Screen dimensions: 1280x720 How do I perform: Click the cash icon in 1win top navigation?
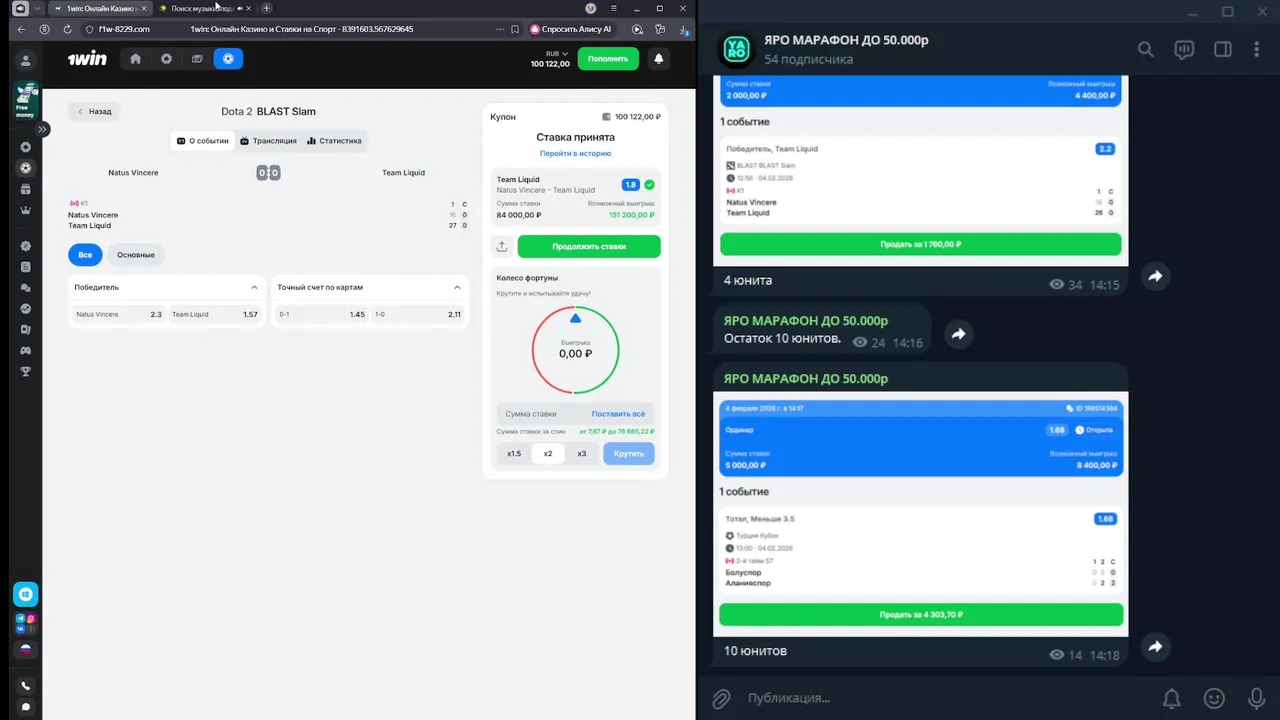click(x=197, y=59)
